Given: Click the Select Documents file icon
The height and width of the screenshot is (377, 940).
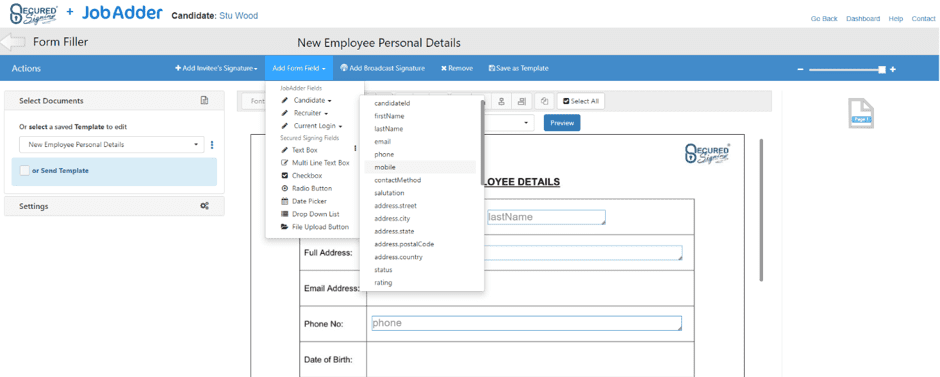Looking at the screenshot, I should [x=204, y=101].
